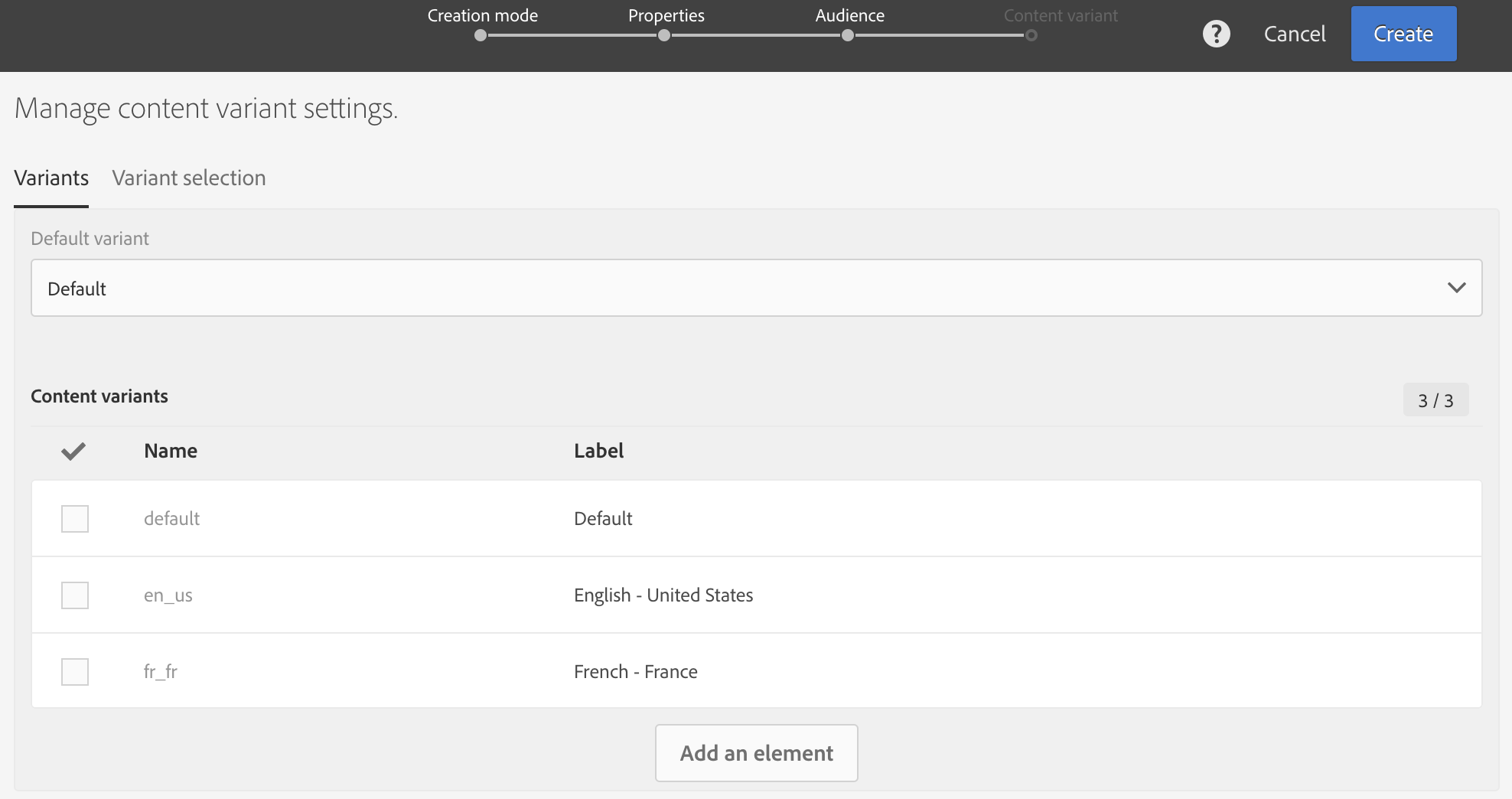Click the 3 / 3 counter badge
The image size is (1512, 799).
tap(1435, 399)
